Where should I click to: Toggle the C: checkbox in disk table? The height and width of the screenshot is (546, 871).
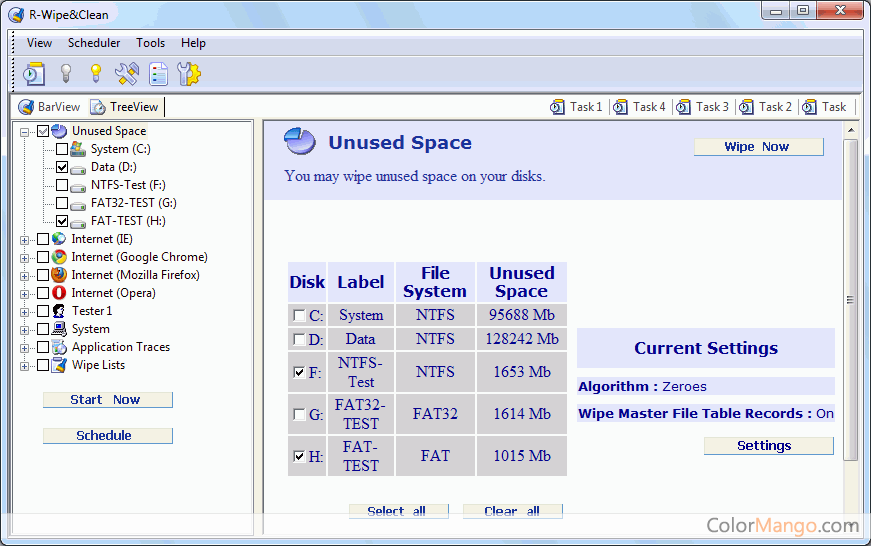[299, 316]
